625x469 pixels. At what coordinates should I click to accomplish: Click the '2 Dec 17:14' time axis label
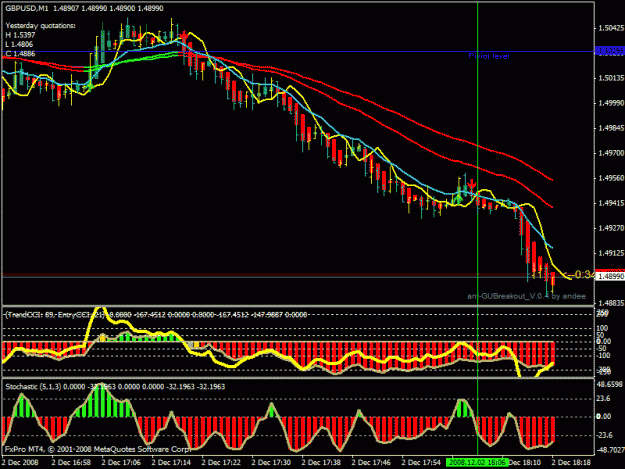171,463
